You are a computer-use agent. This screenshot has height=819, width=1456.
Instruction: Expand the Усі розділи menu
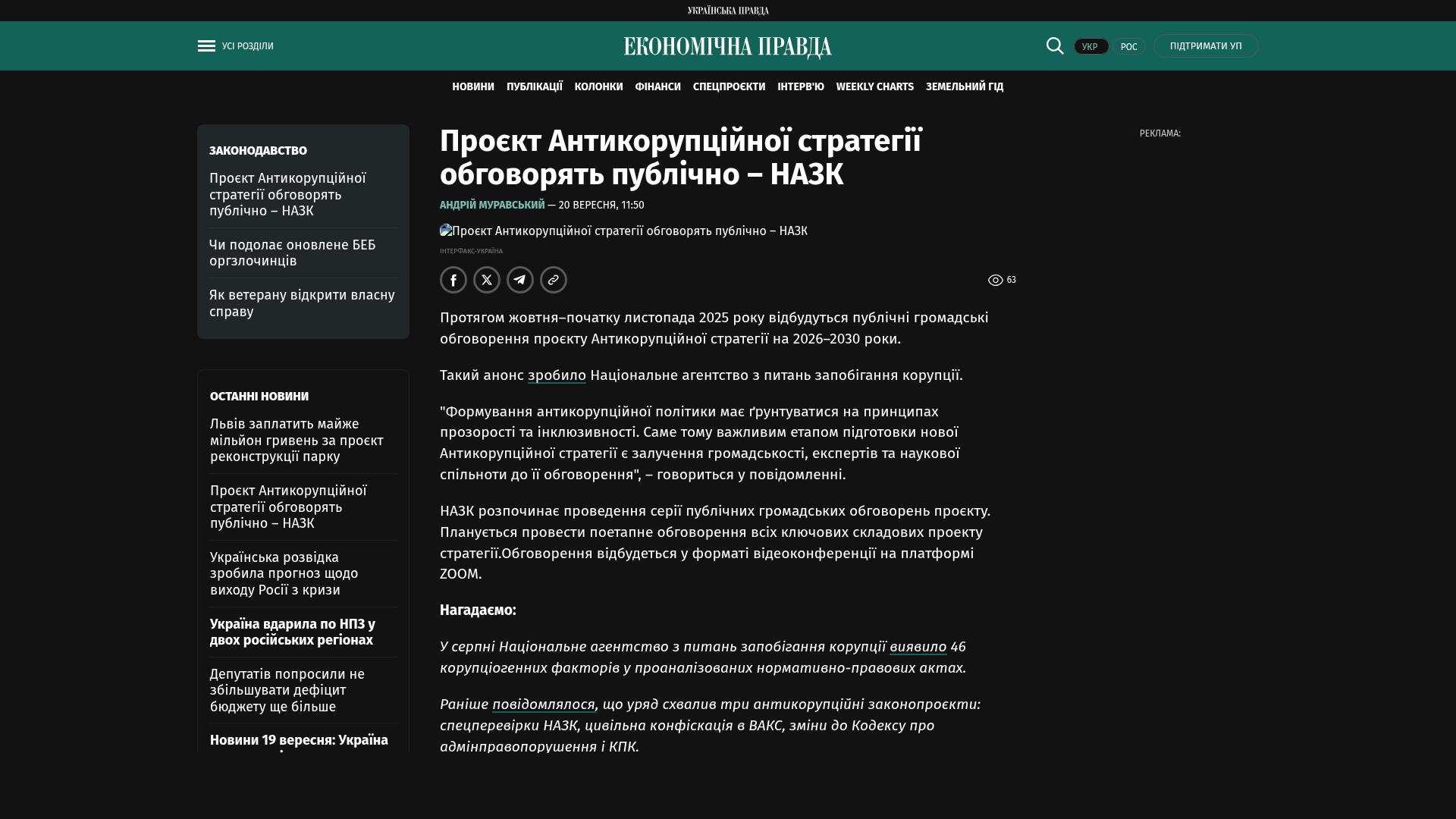tap(247, 46)
